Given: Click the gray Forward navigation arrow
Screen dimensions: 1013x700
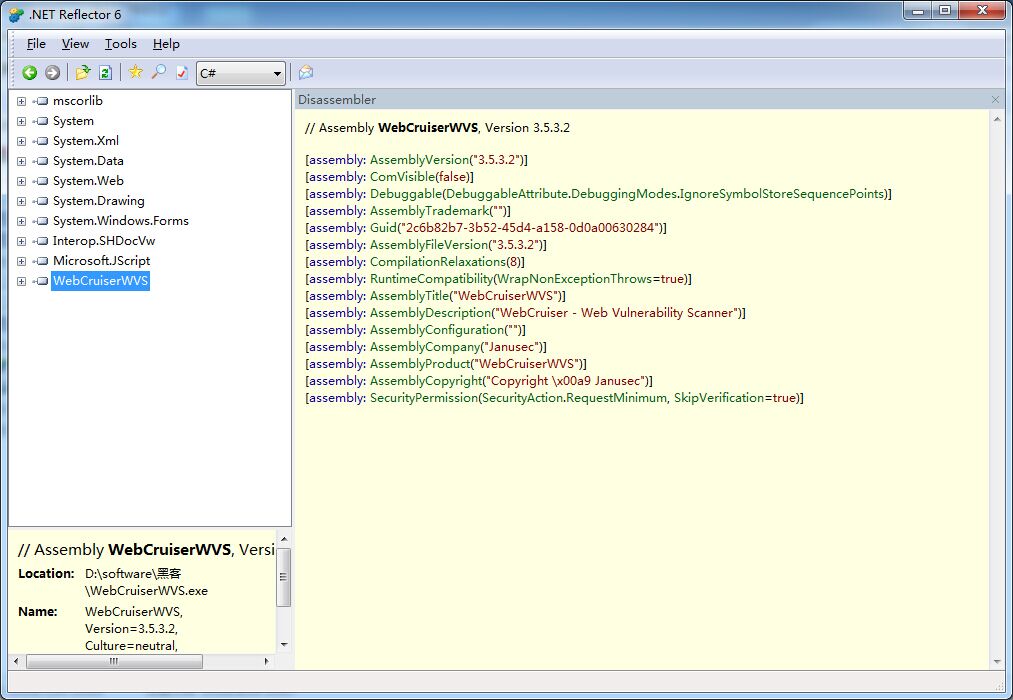Looking at the screenshot, I should coord(52,73).
